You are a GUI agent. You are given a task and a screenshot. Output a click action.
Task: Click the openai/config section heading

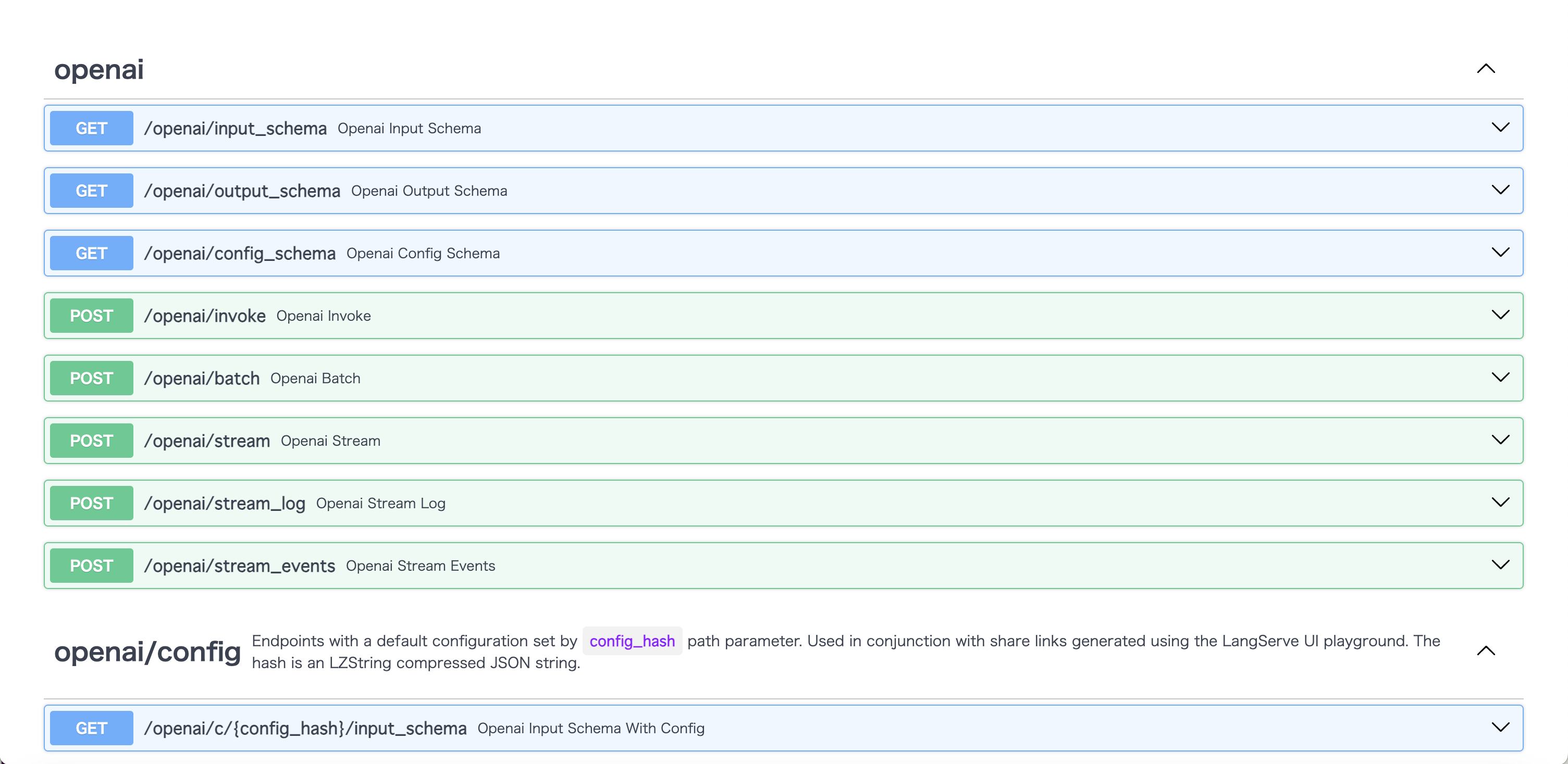click(x=147, y=652)
